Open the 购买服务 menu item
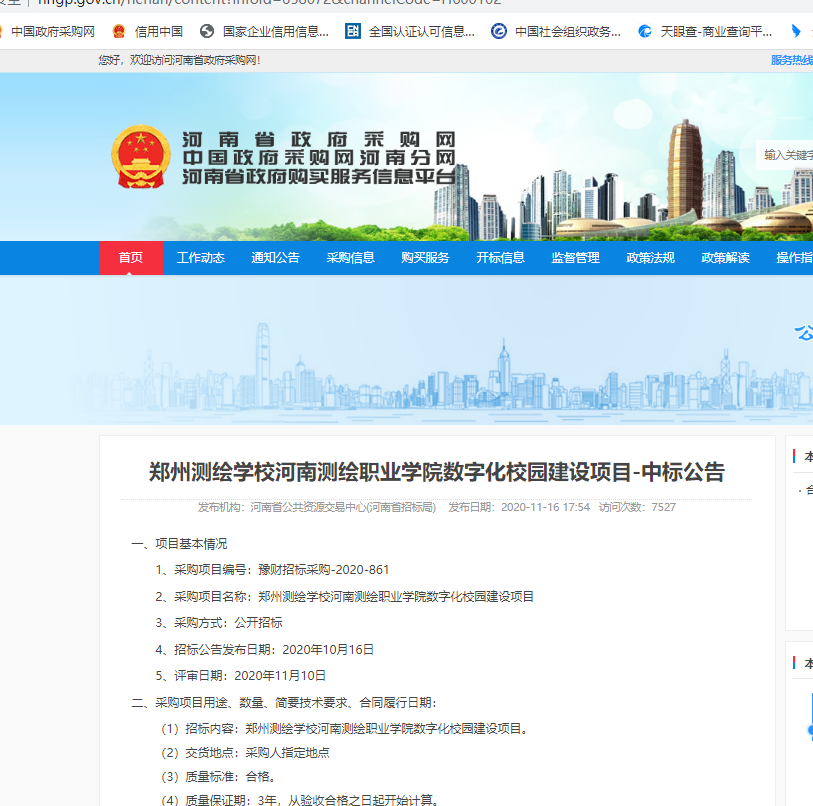This screenshot has height=806, width=813. coord(425,258)
